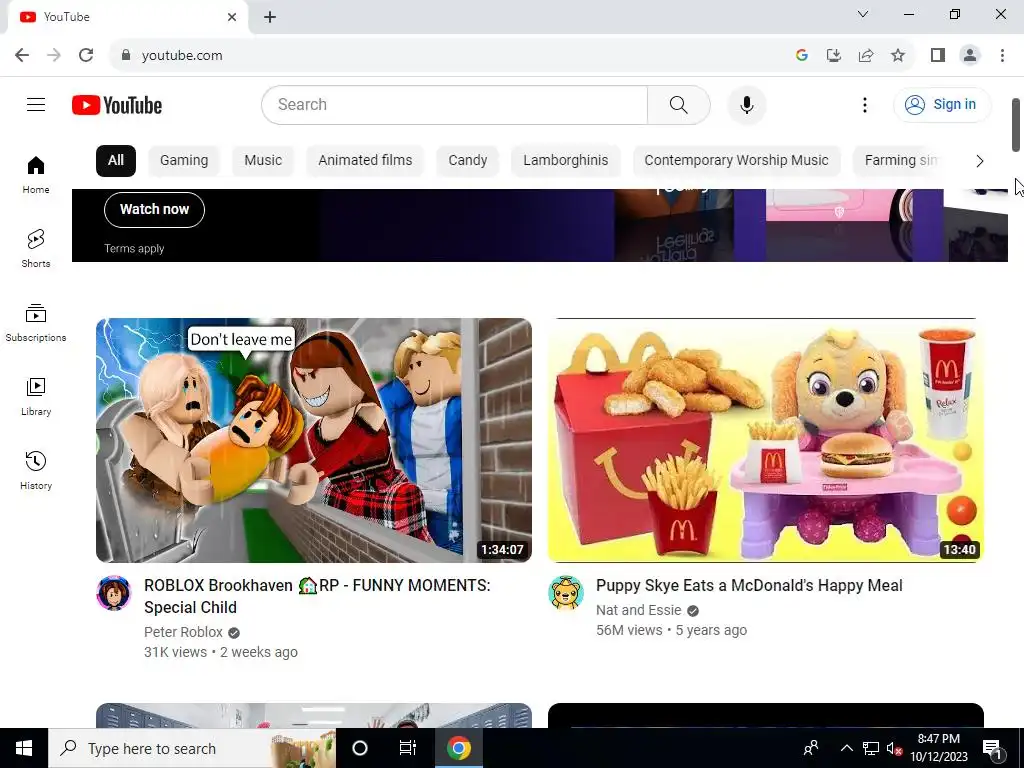
Task: Select the All chip
Action: 116,161
